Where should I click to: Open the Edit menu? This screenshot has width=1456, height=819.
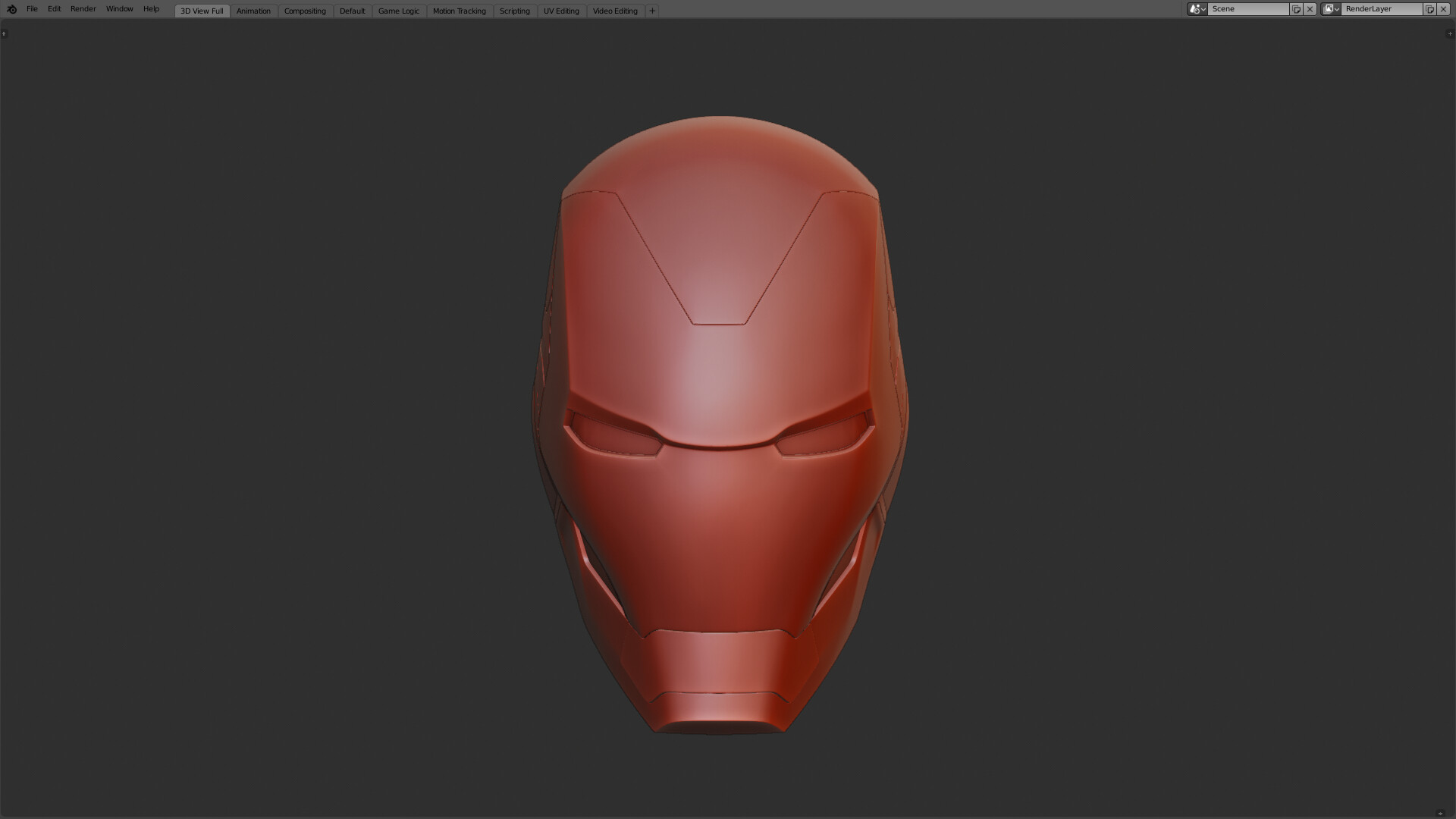55,9
